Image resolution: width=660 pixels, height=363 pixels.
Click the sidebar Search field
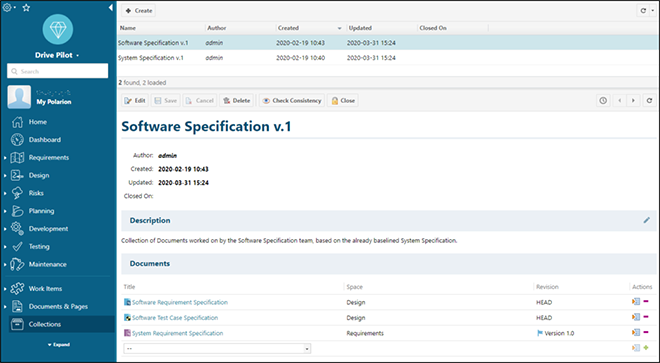click(x=58, y=71)
